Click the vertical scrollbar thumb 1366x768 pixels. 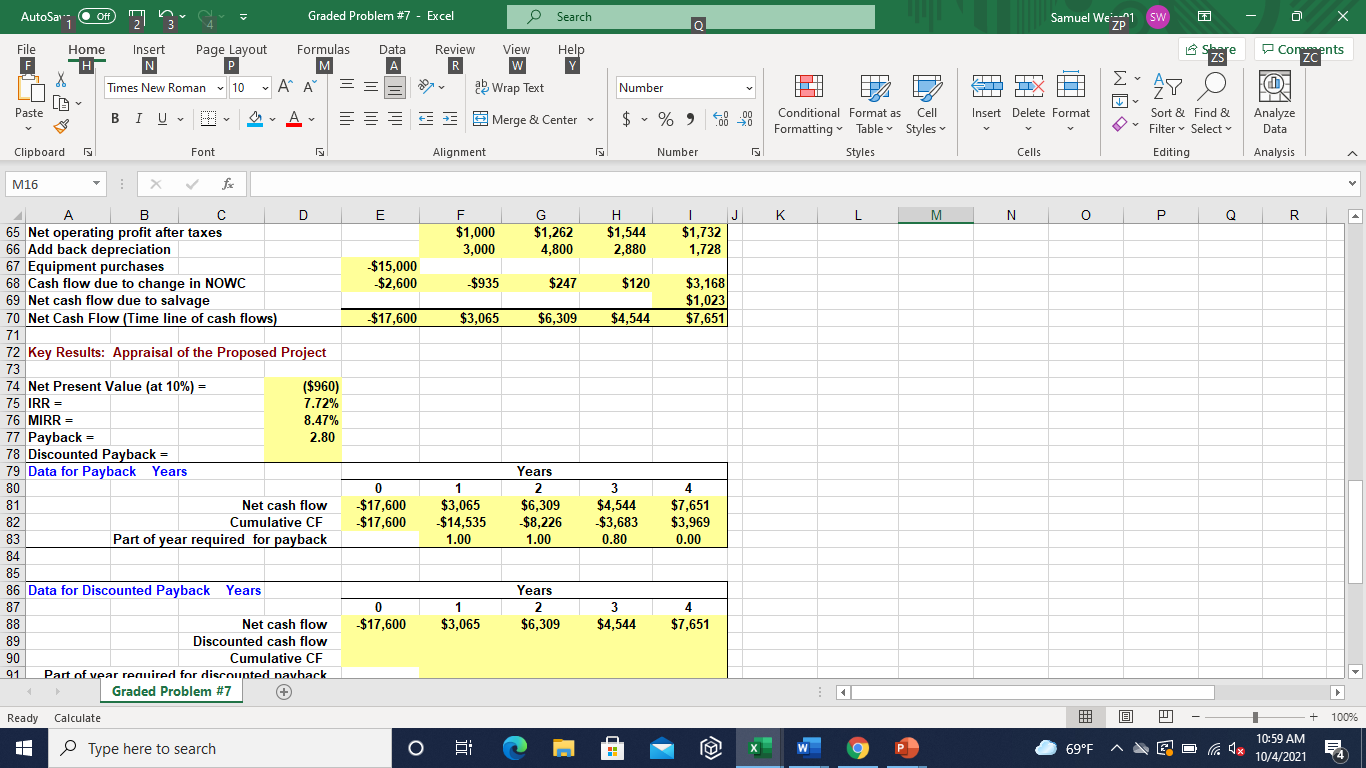tap(1356, 531)
